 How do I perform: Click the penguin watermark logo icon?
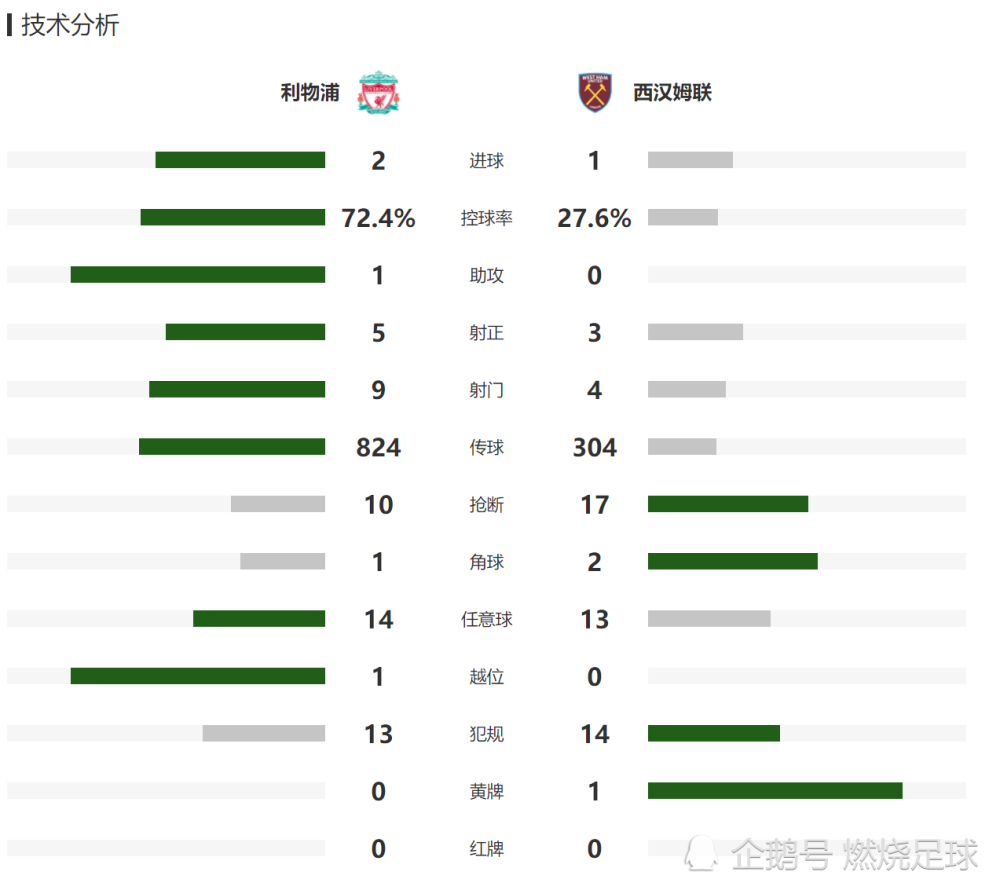pyautogui.click(x=702, y=853)
